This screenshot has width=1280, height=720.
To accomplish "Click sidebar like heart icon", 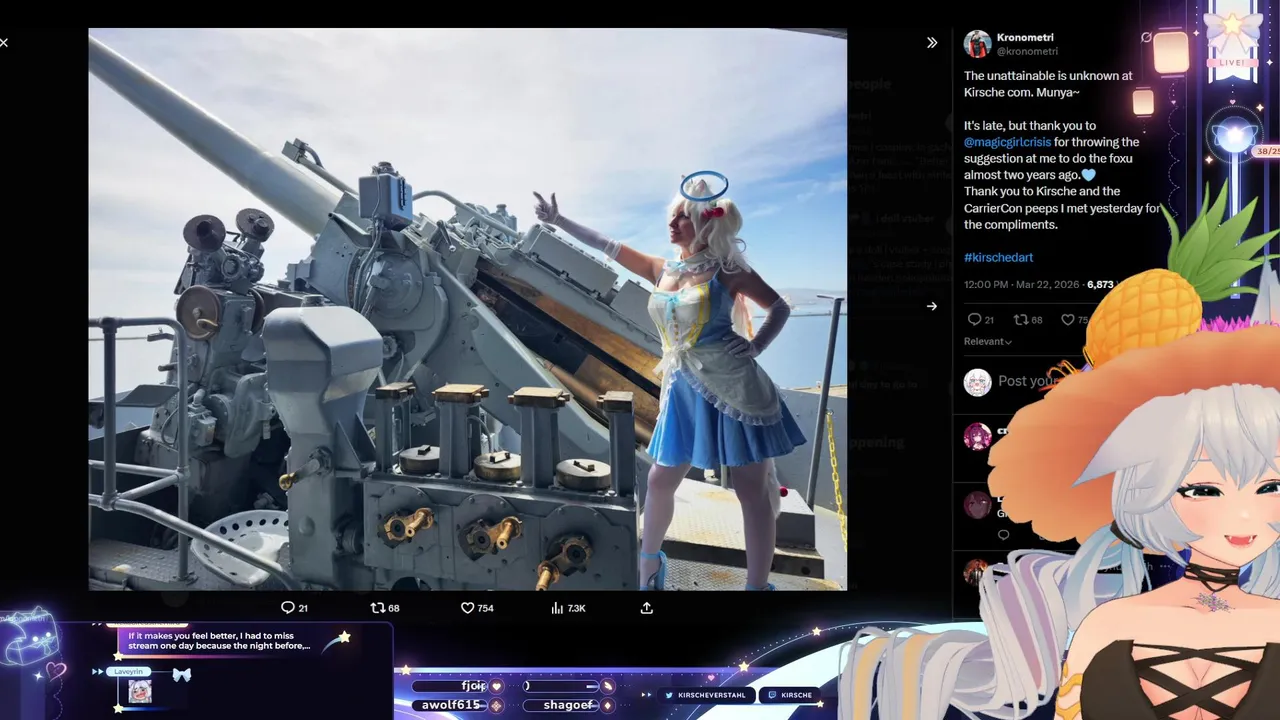I will (x=1066, y=320).
